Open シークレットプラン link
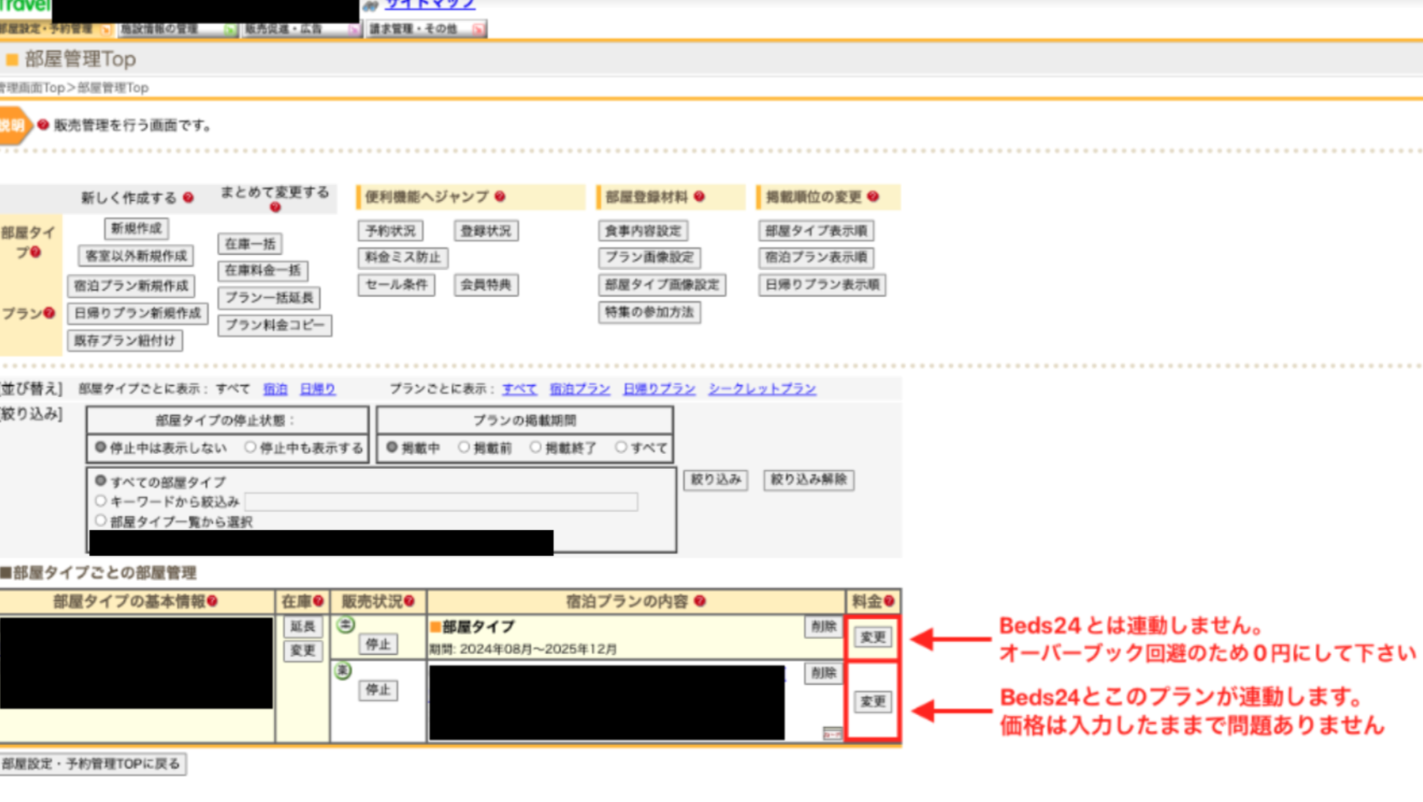The height and width of the screenshot is (802, 1423). click(x=762, y=389)
